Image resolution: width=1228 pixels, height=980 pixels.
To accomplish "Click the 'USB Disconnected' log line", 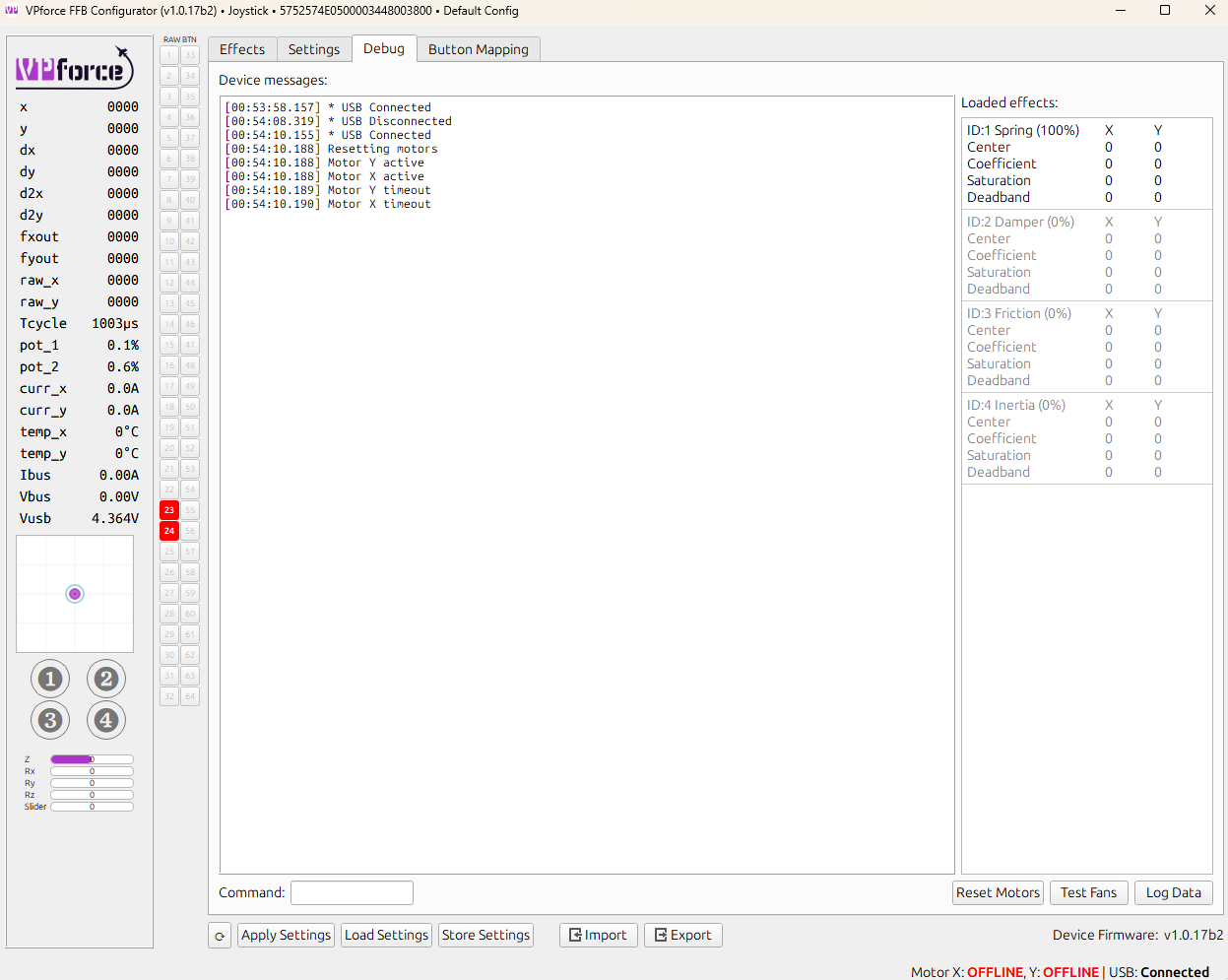I will click(x=339, y=121).
